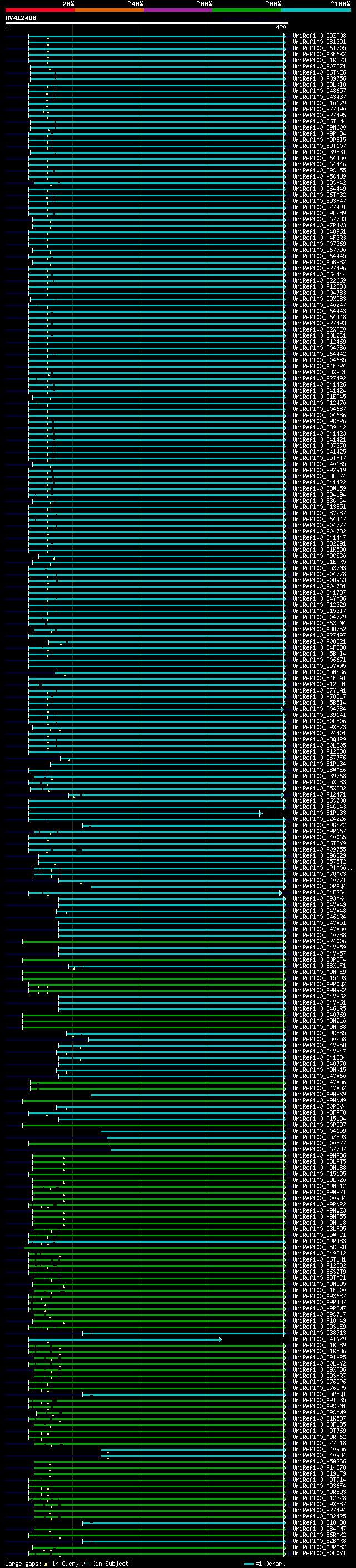Select the UniRef100_Q9LKI0 label
Viewport: 356px width, 1568px height.
point(319,85)
